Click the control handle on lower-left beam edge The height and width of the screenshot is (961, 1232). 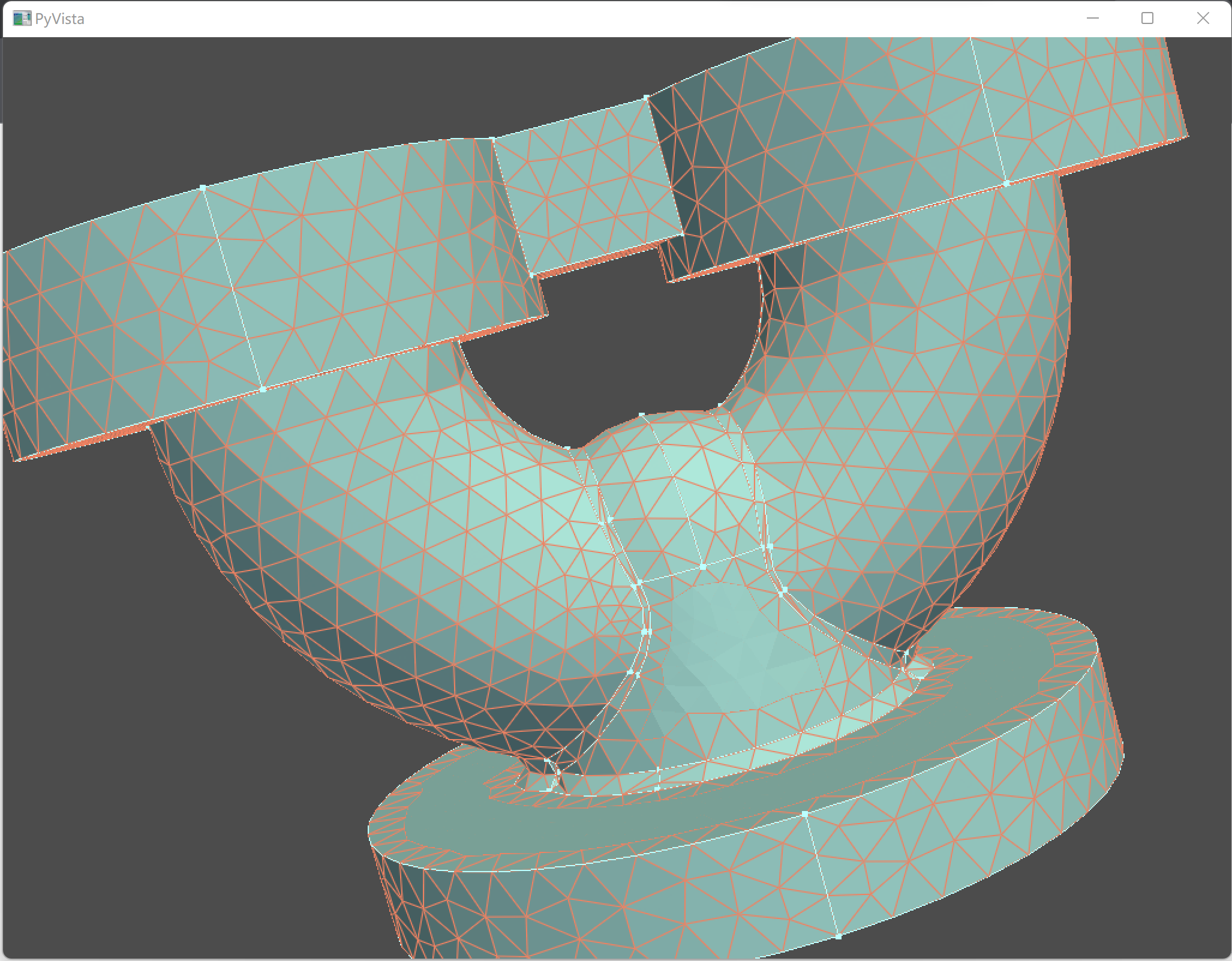pos(262,389)
